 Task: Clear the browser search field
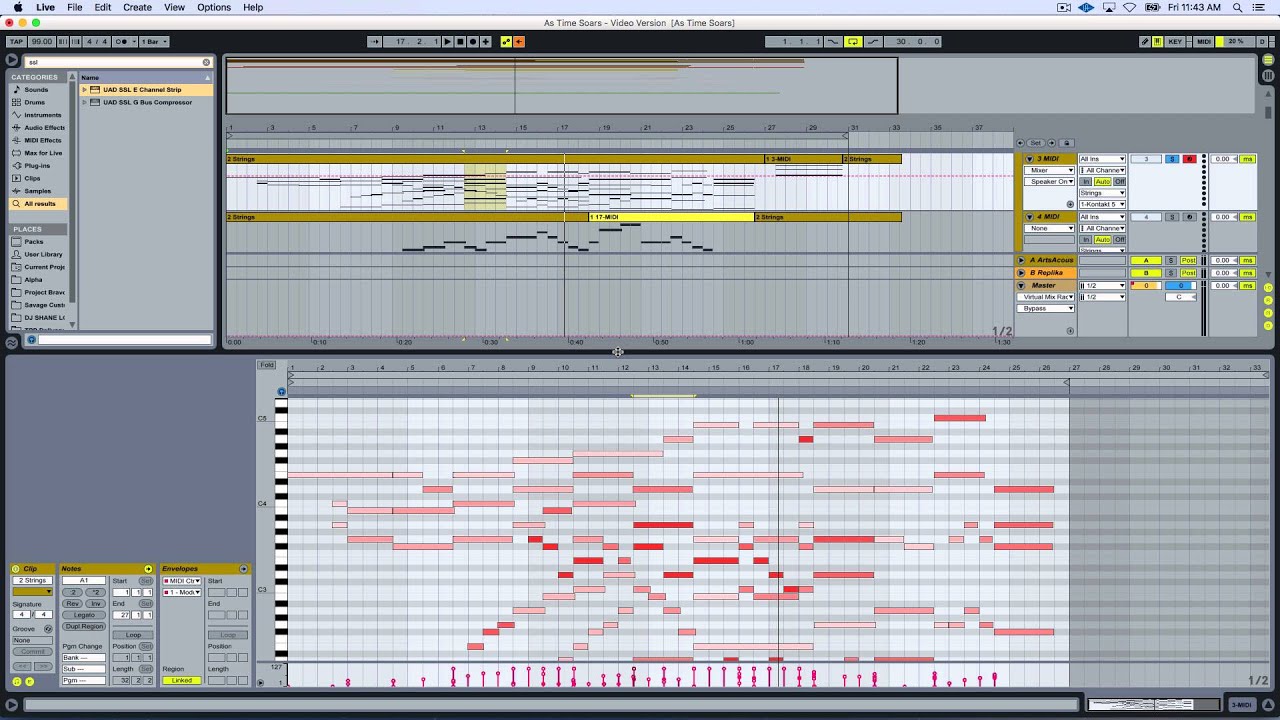pos(207,62)
